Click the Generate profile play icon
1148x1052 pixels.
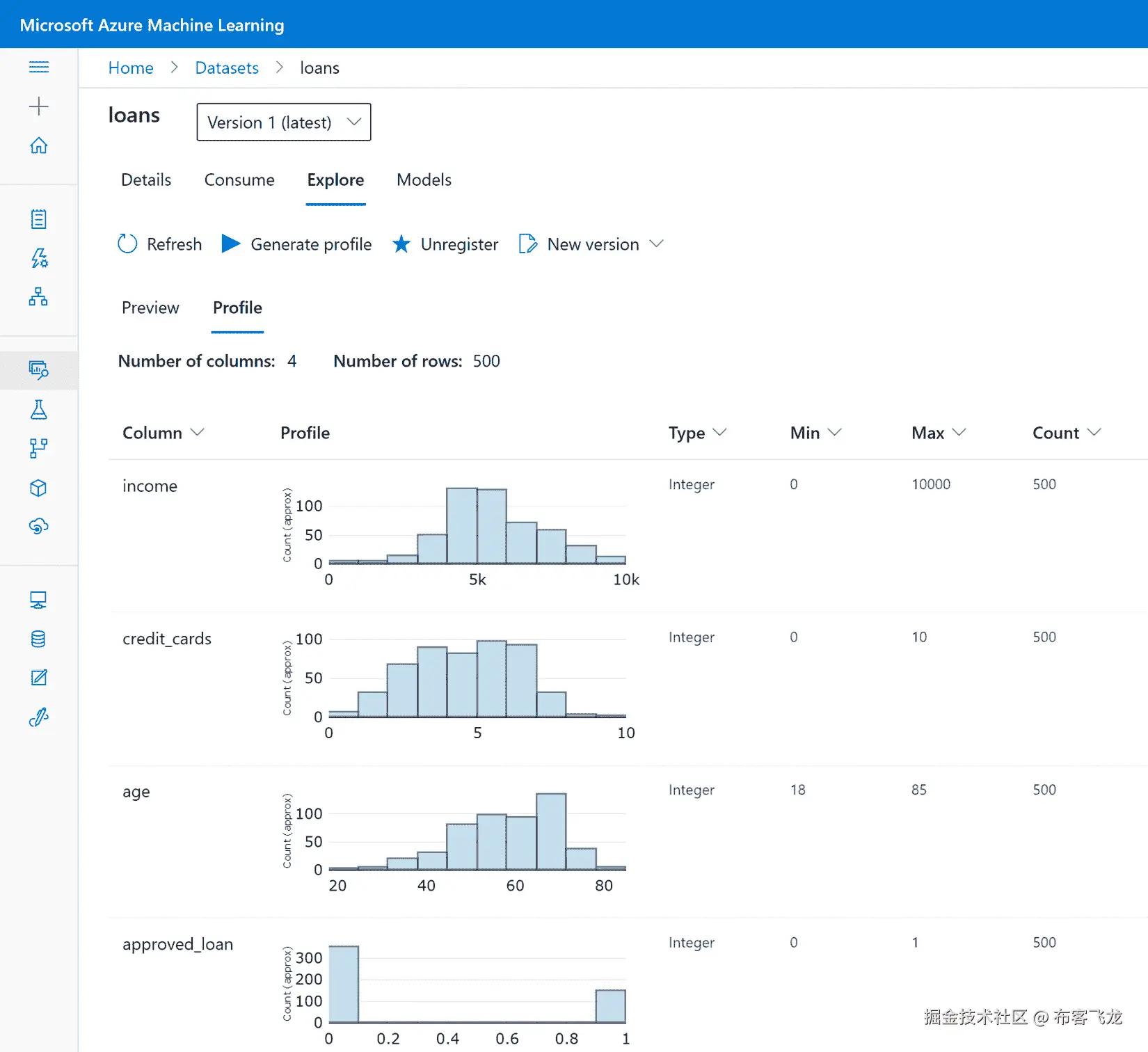tap(231, 244)
